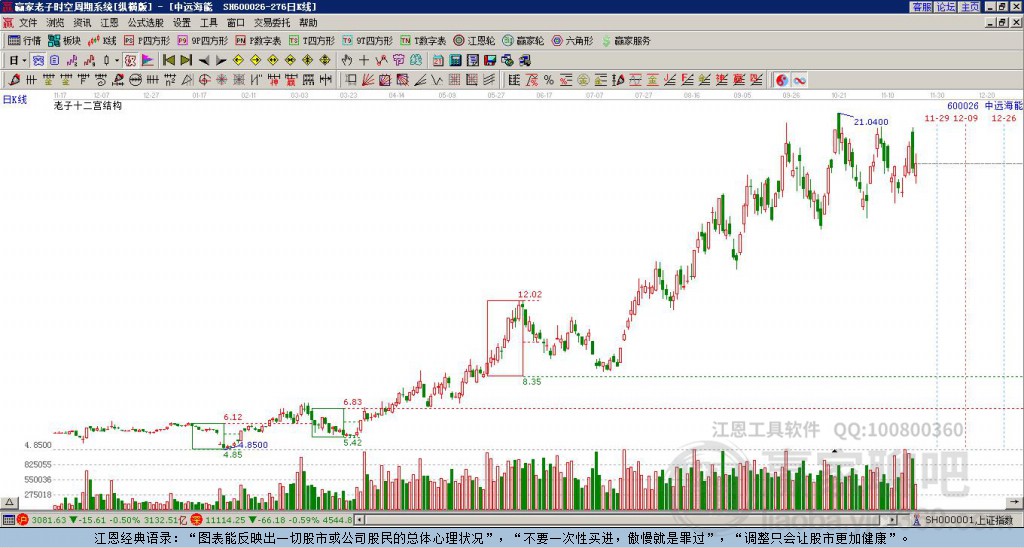Open the 窗口 menu
The width and height of the screenshot is (1024, 548).
click(x=236, y=23)
